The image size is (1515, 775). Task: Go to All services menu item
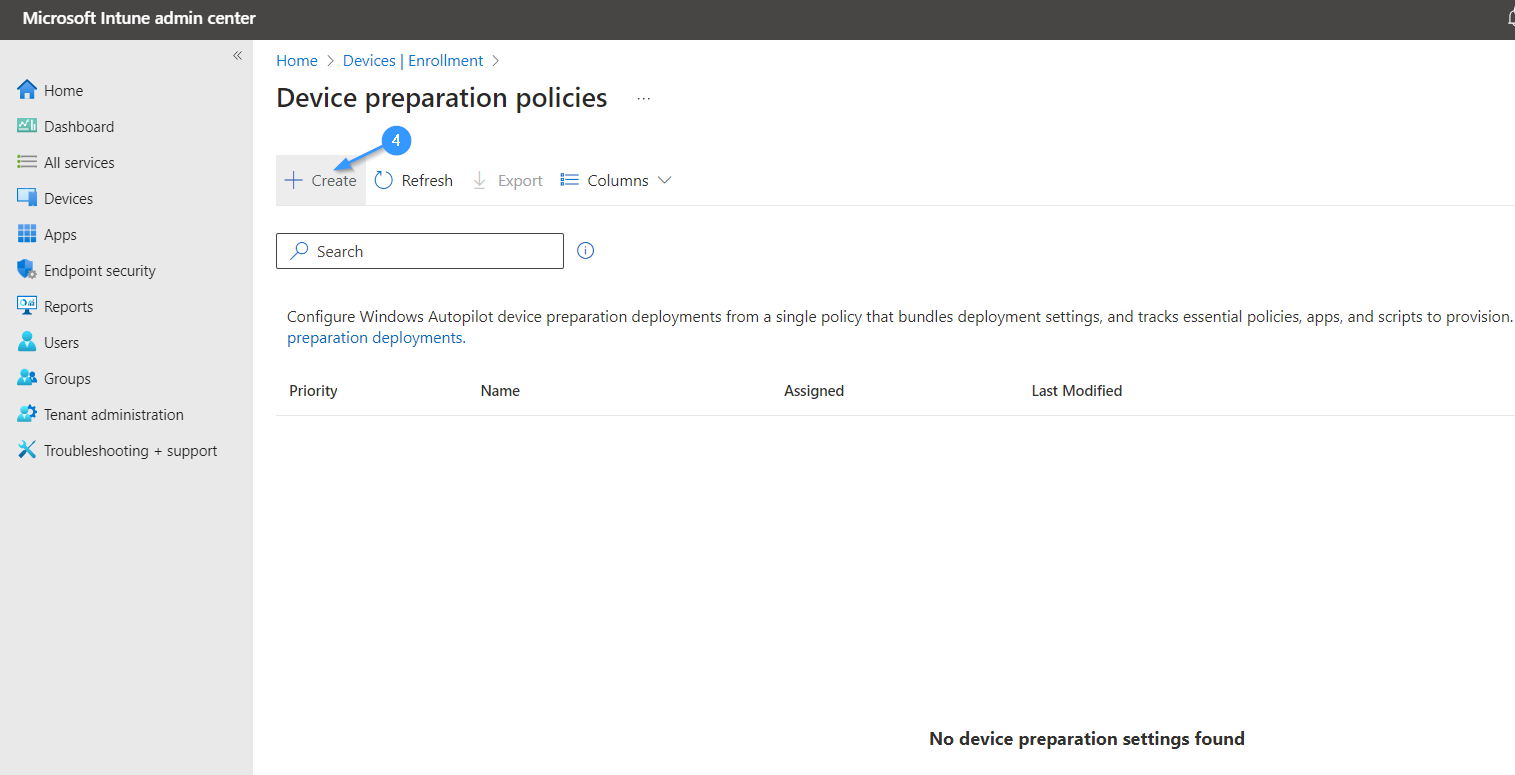point(79,162)
